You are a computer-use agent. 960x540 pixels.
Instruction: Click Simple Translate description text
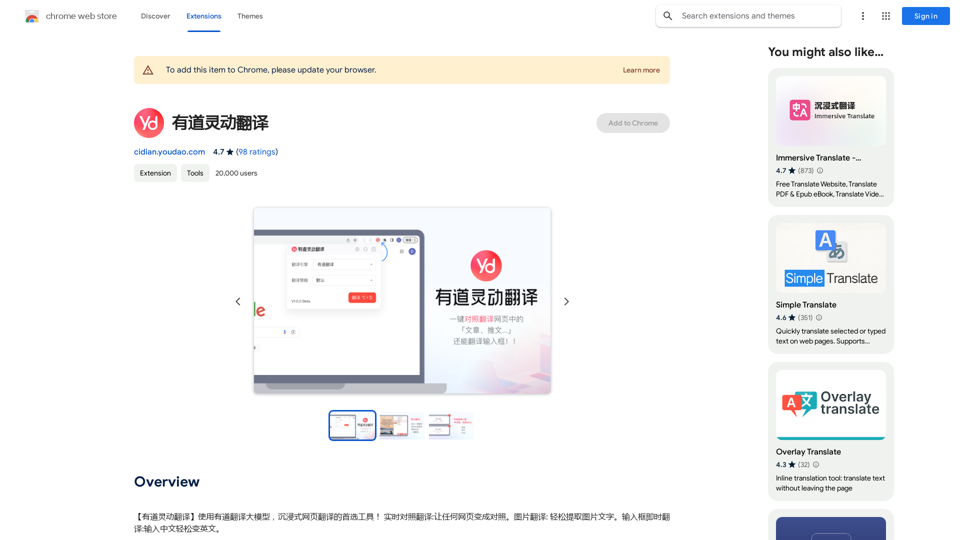point(830,336)
